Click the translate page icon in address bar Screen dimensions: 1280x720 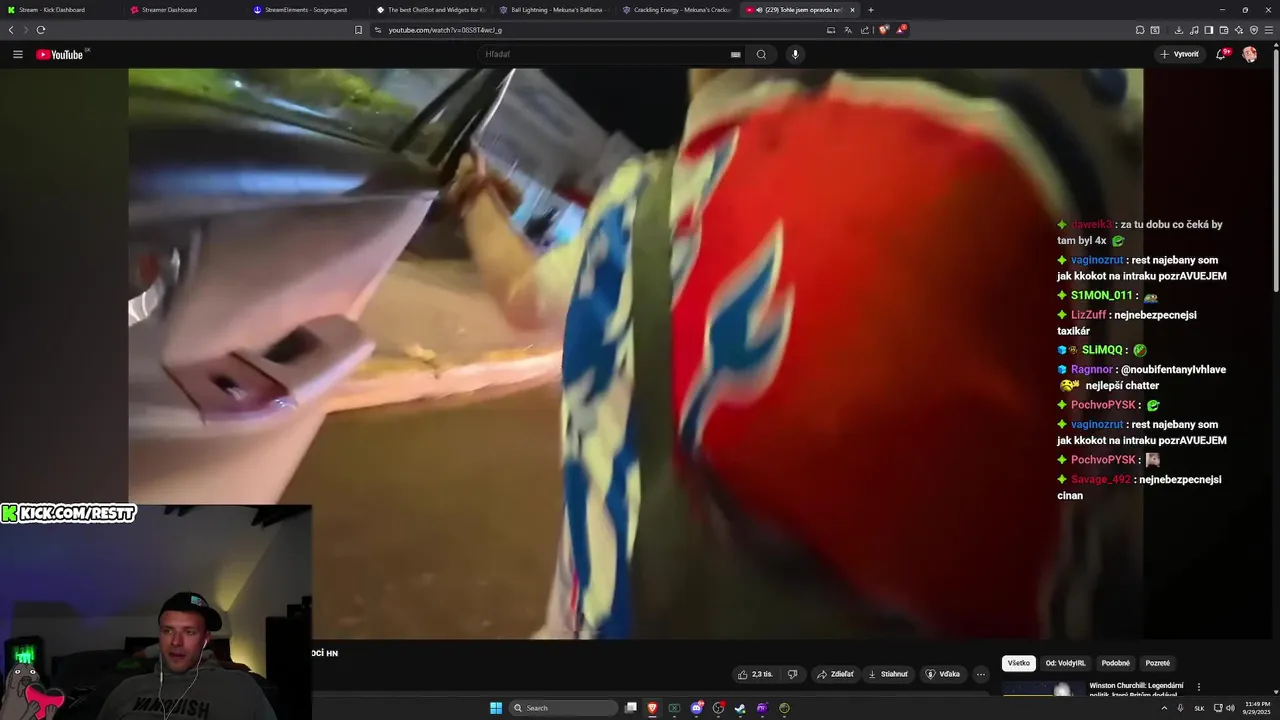pyautogui.click(x=848, y=30)
